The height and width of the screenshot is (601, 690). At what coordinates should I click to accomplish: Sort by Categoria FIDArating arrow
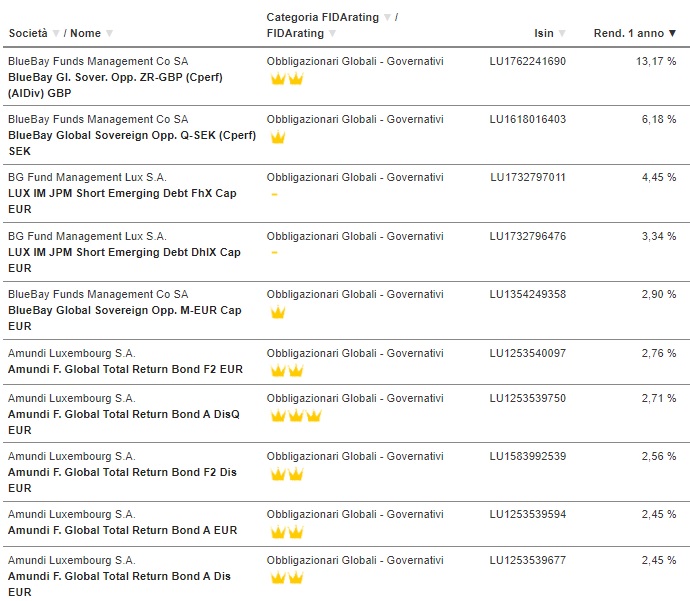click(x=387, y=18)
